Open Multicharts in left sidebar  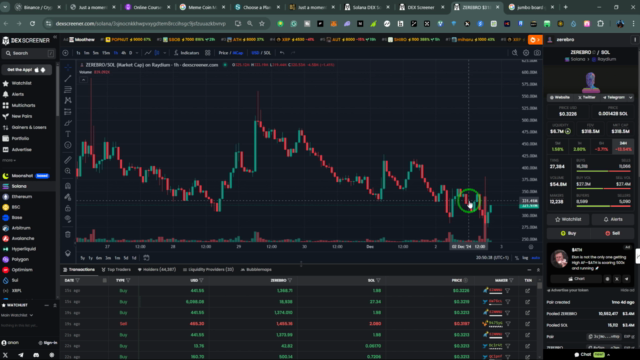pyautogui.click(x=23, y=105)
